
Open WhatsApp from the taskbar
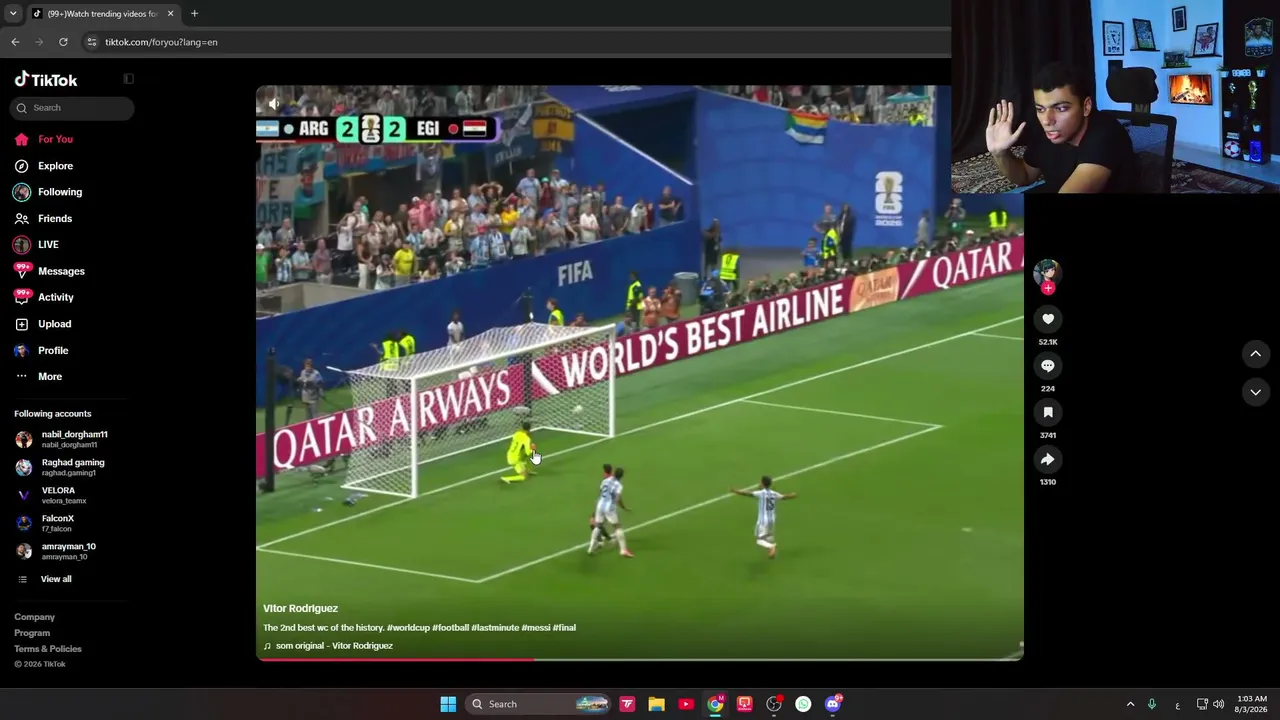(803, 704)
